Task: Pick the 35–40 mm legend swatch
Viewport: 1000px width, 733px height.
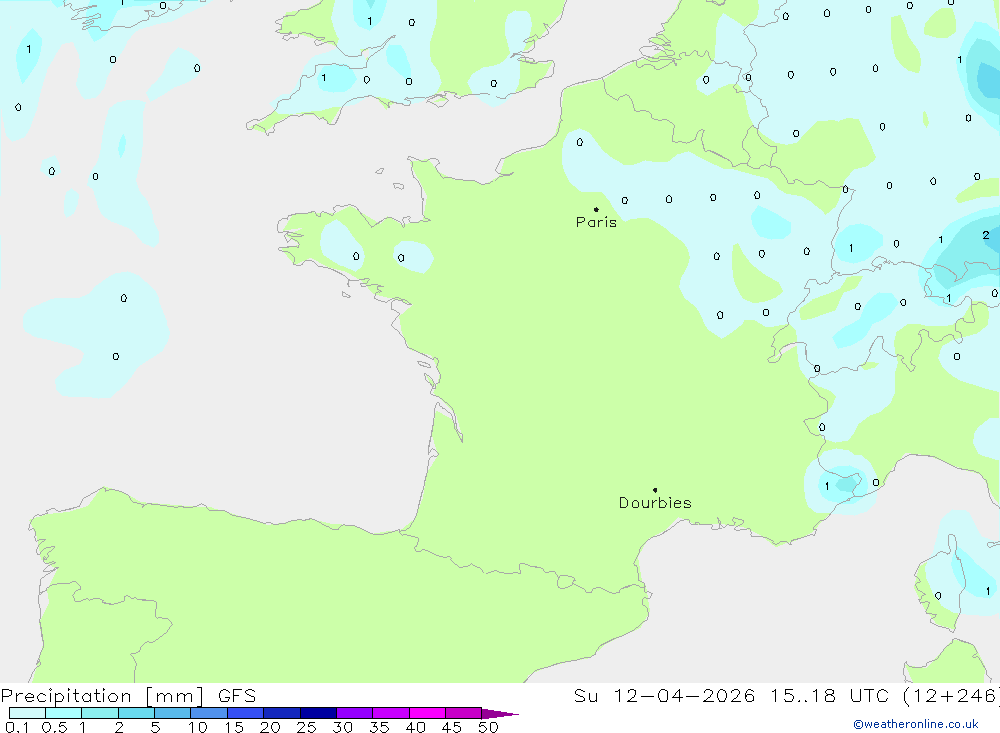Action: click(x=391, y=713)
